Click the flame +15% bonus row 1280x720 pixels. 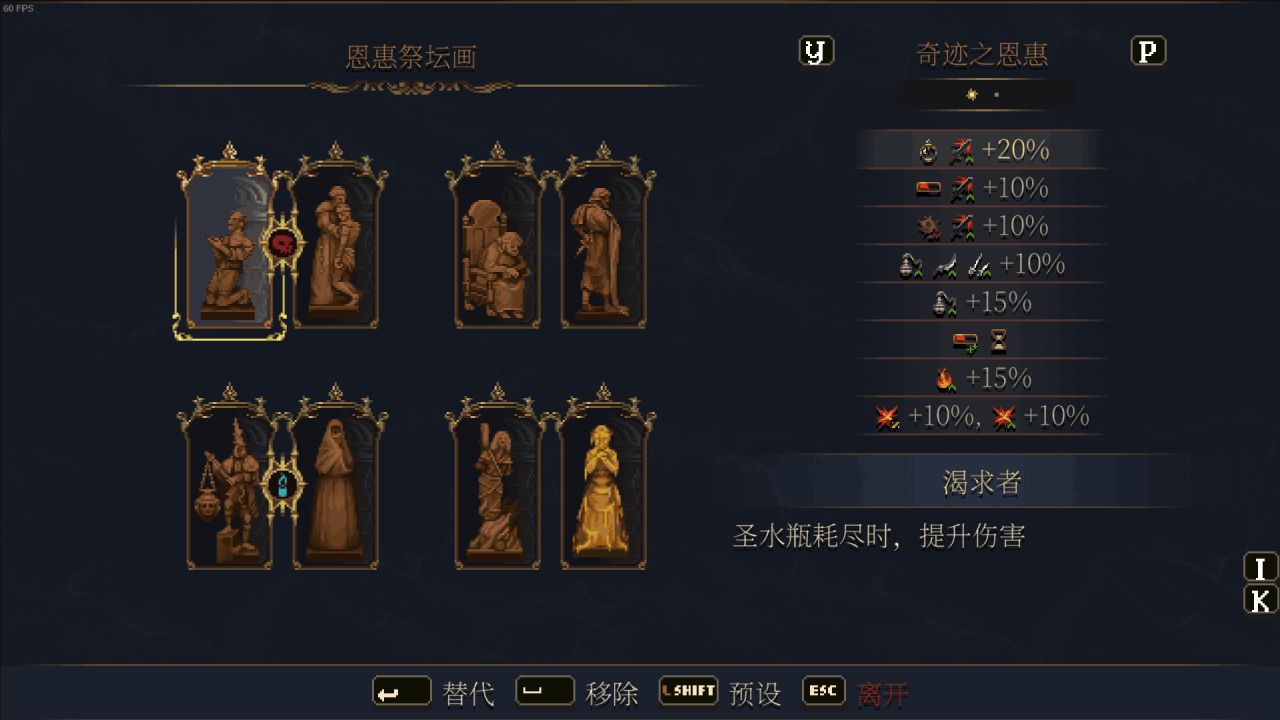pyautogui.click(x=982, y=378)
